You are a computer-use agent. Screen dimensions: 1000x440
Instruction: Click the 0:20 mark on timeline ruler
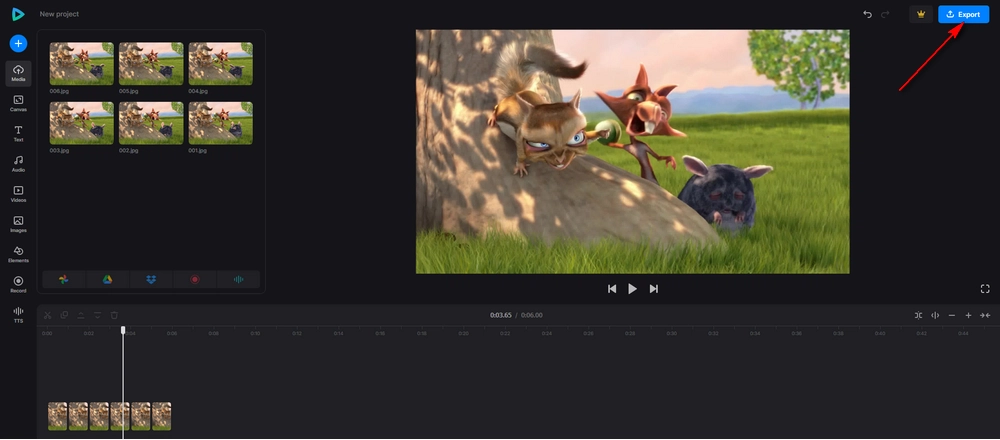[x=464, y=334]
